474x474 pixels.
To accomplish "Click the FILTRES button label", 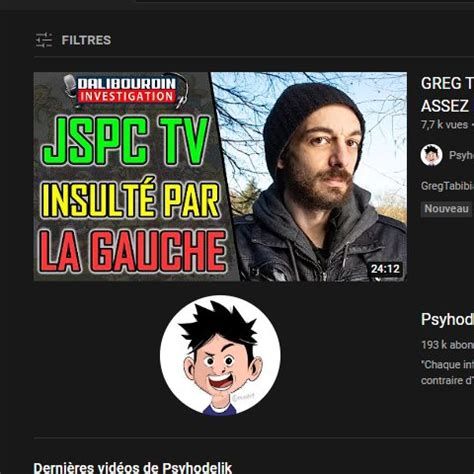I will click(x=86, y=40).
